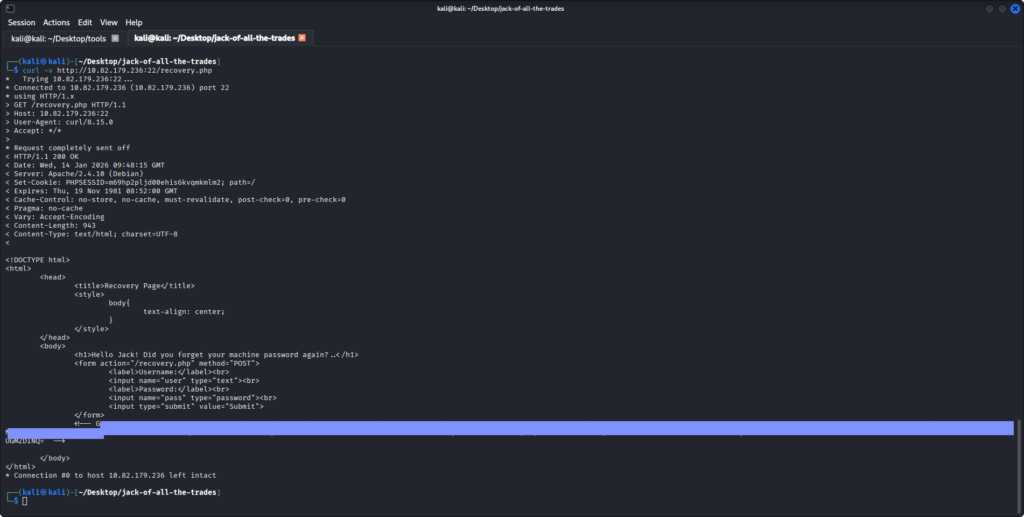The image size is (1024, 517).
Task: Maximize the terminal window
Action: [x=1002, y=8]
